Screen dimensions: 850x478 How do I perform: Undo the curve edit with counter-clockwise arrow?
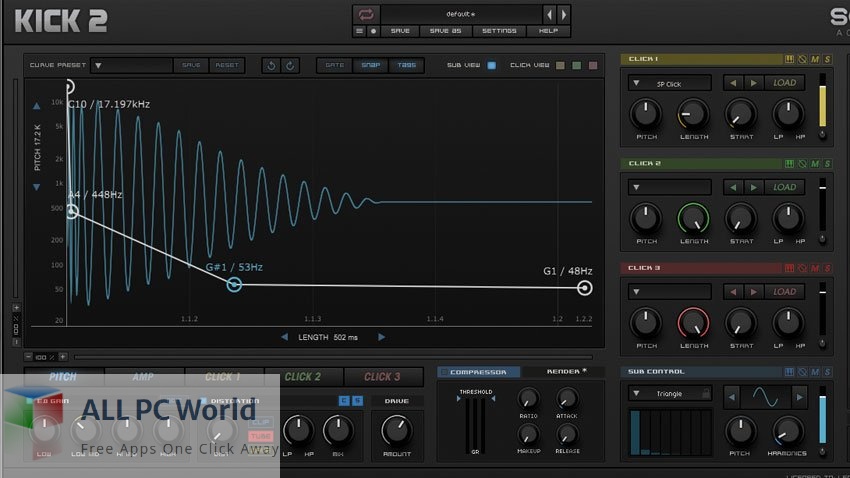[x=271, y=66]
